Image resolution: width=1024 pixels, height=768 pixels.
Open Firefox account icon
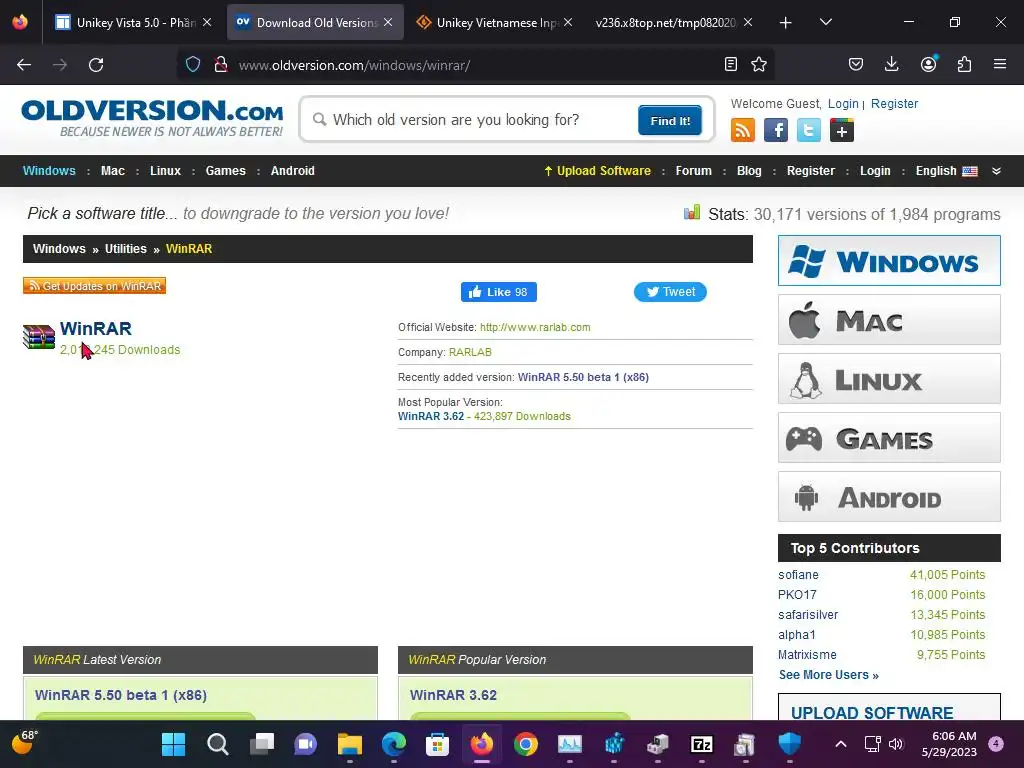coord(928,63)
